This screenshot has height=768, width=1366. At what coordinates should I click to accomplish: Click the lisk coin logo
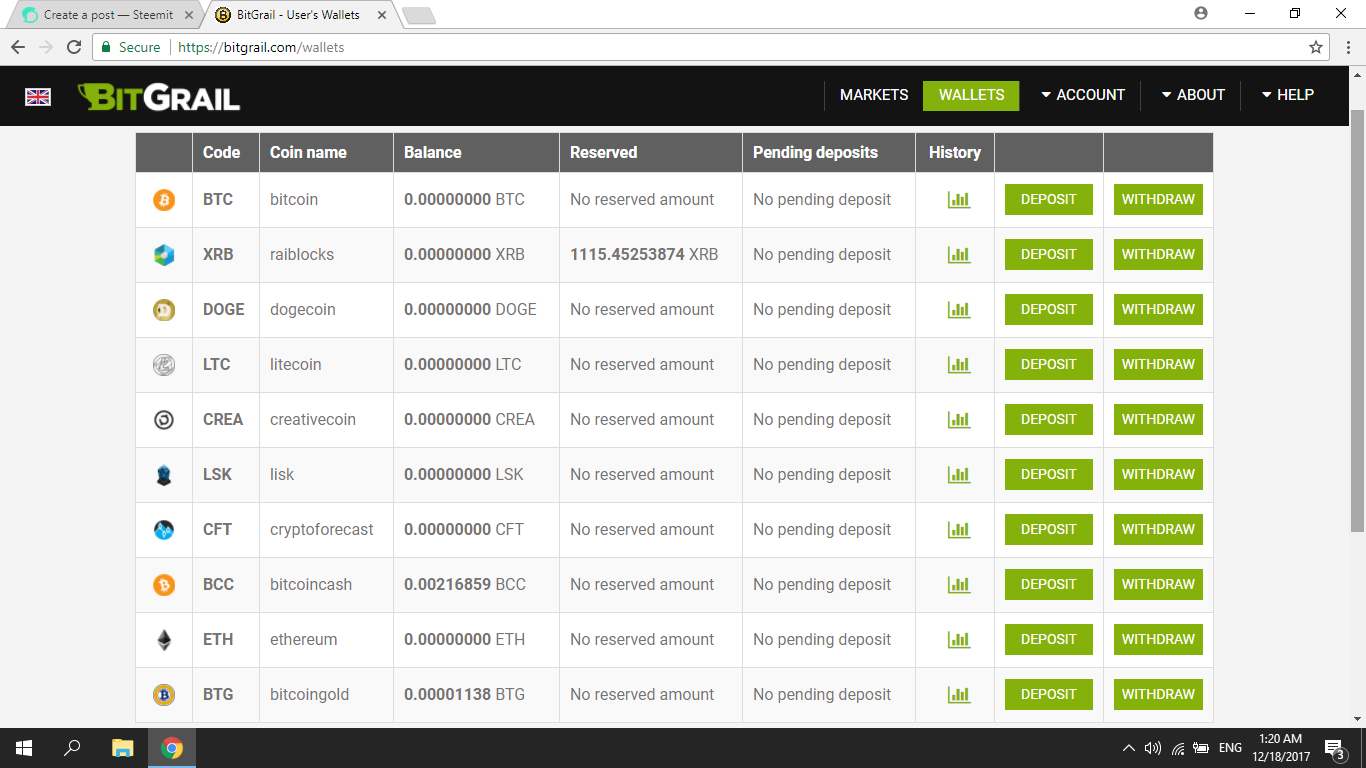click(x=164, y=475)
